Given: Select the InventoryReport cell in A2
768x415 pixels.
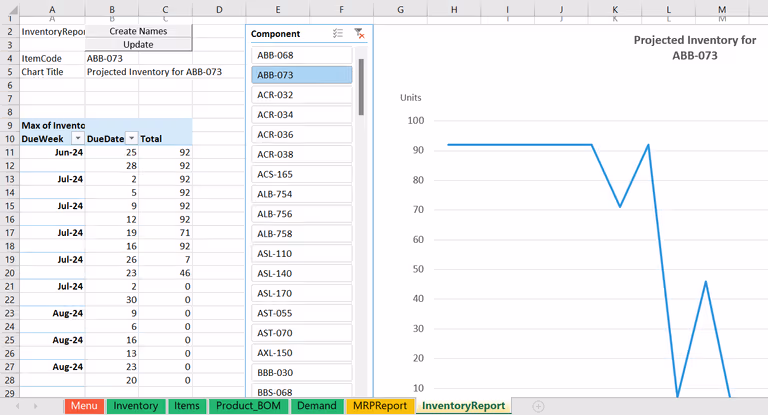Looking at the screenshot, I should (x=52, y=31).
